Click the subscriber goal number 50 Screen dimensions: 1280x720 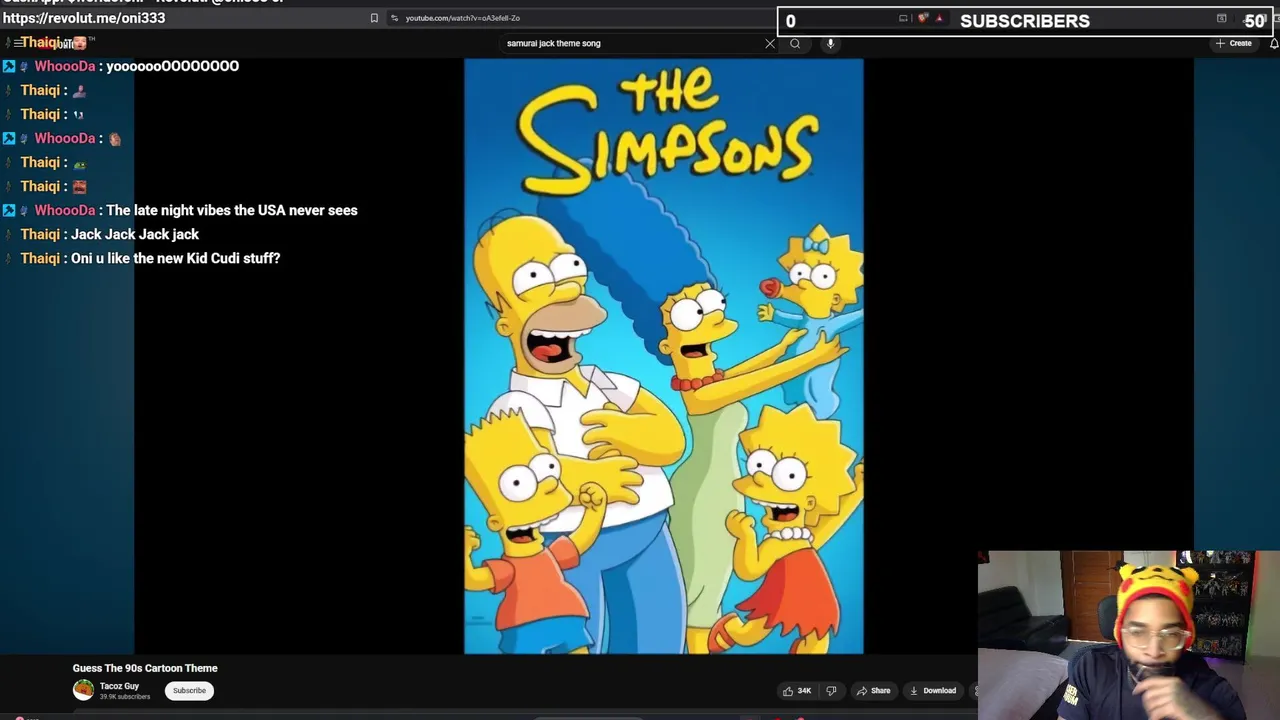tap(1254, 21)
